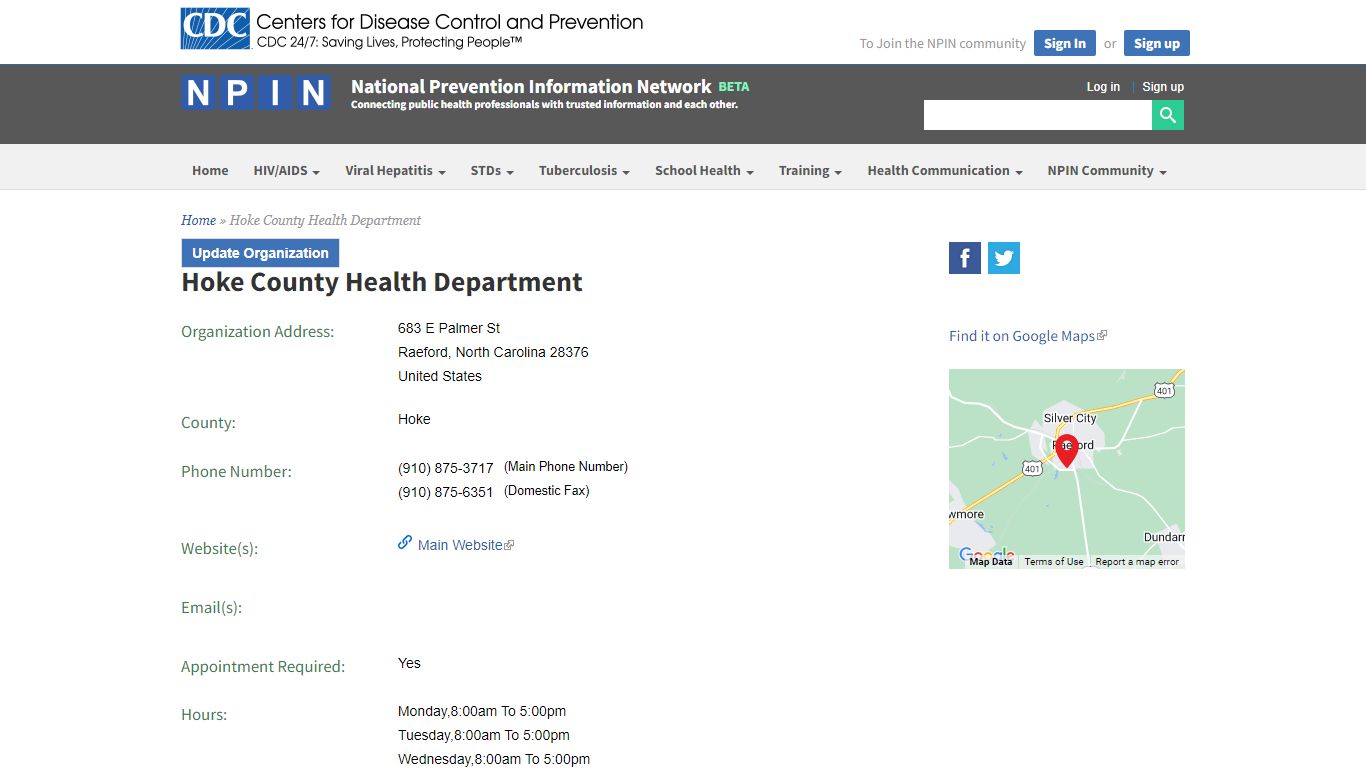This screenshot has height=768, width=1366.
Task: Focus the site search input field
Action: coord(1038,115)
